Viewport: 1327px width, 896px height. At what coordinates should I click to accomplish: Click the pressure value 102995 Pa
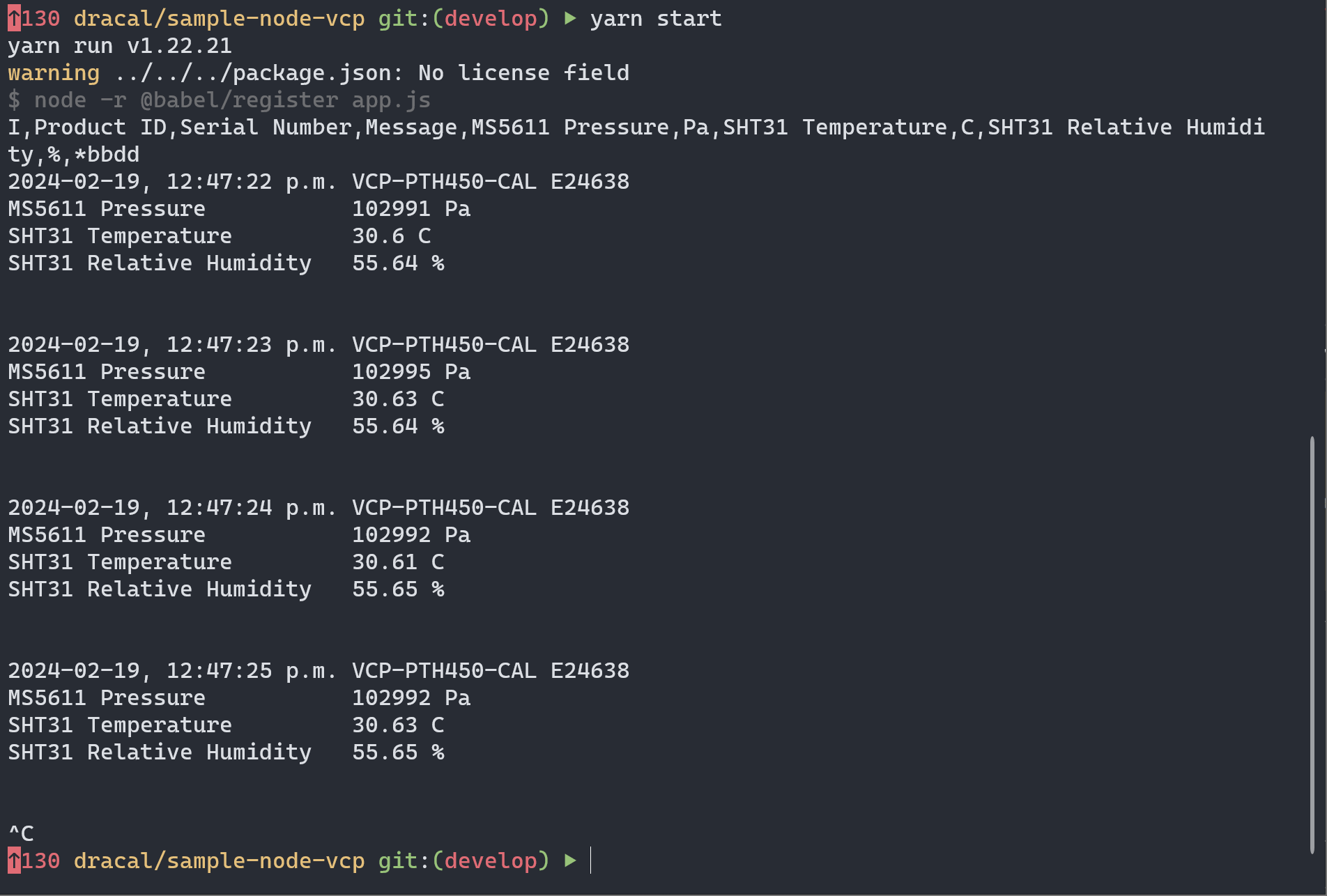coord(411,372)
